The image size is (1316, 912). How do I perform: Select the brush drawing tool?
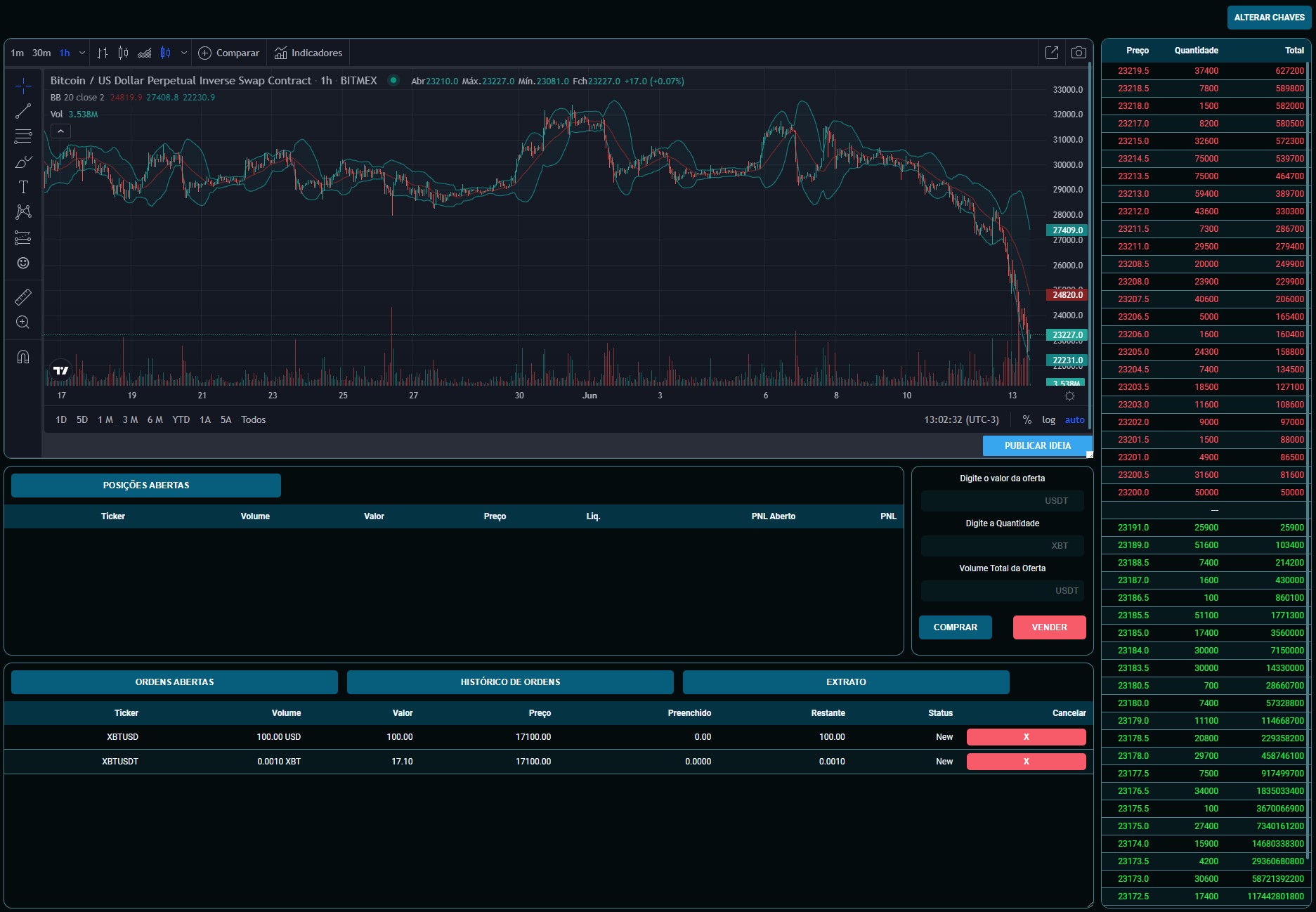pyautogui.click(x=23, y=162)
